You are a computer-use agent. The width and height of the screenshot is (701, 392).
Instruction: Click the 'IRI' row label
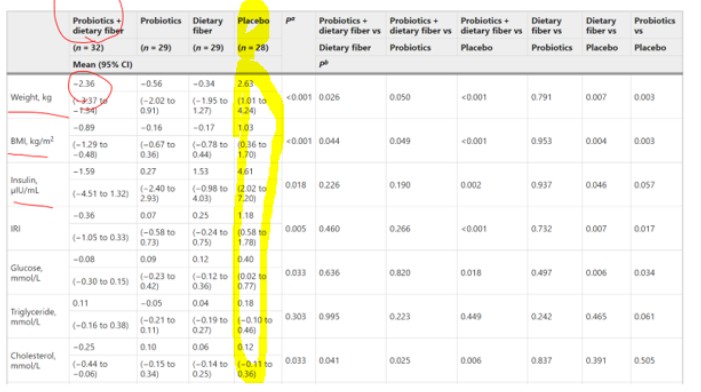coord(15,229)
